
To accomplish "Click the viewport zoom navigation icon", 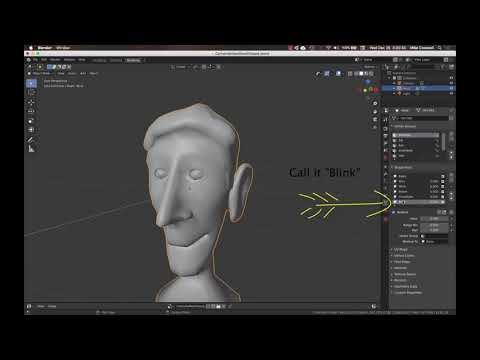I will pos(375,104).
